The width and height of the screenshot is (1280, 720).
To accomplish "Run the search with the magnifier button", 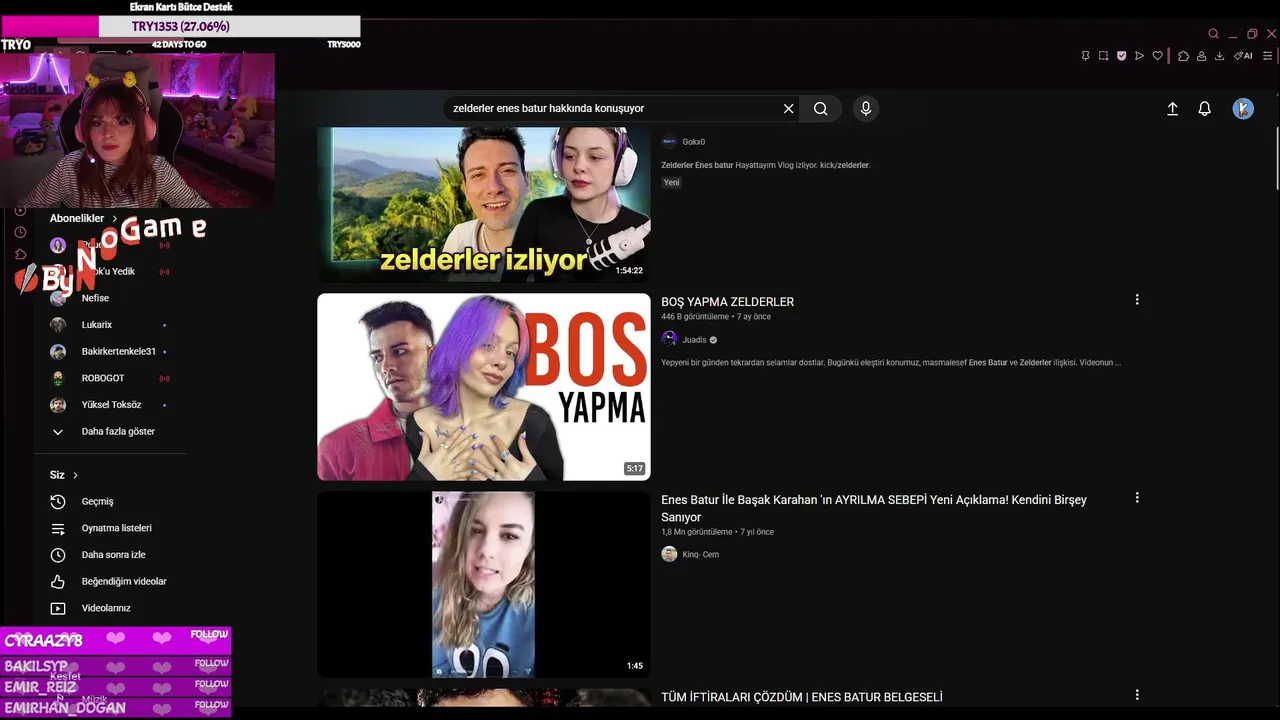I will click(821, 108).
